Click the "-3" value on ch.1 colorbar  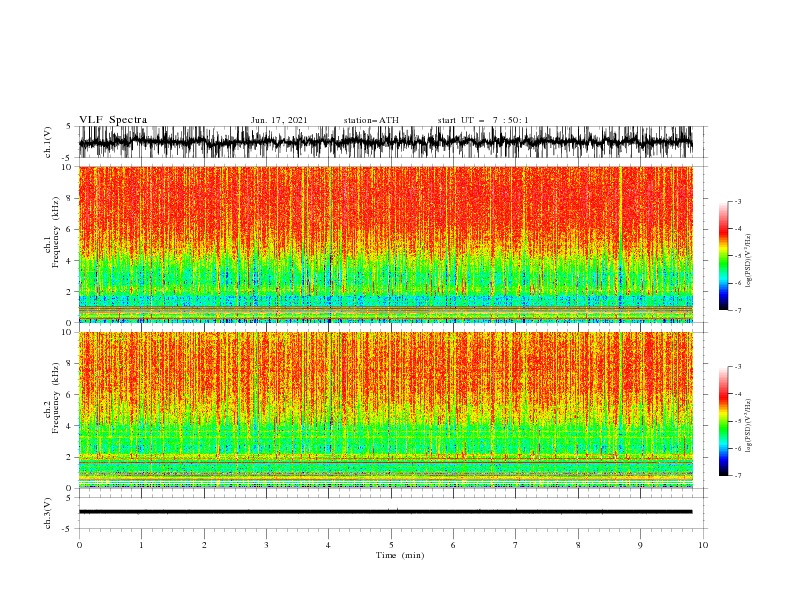click(737, 201)
